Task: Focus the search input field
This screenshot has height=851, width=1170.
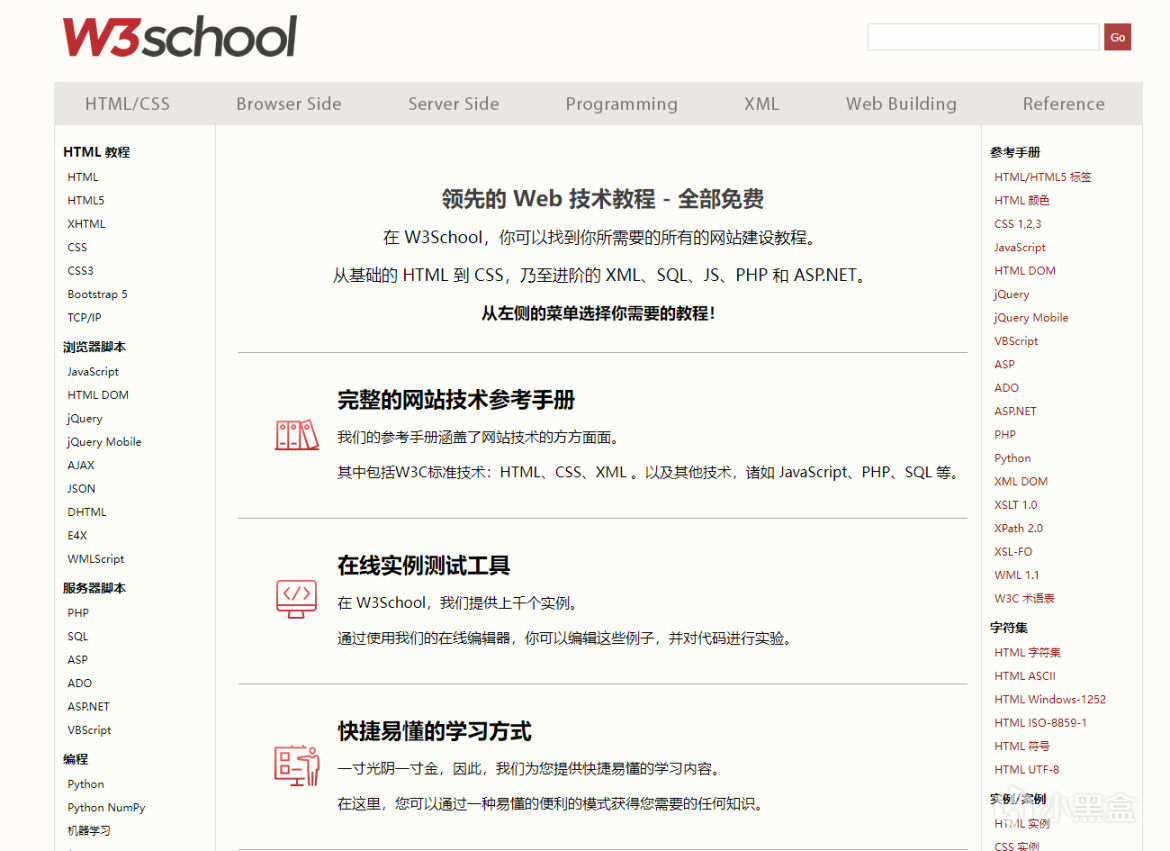Action: (x=983, y=37)
